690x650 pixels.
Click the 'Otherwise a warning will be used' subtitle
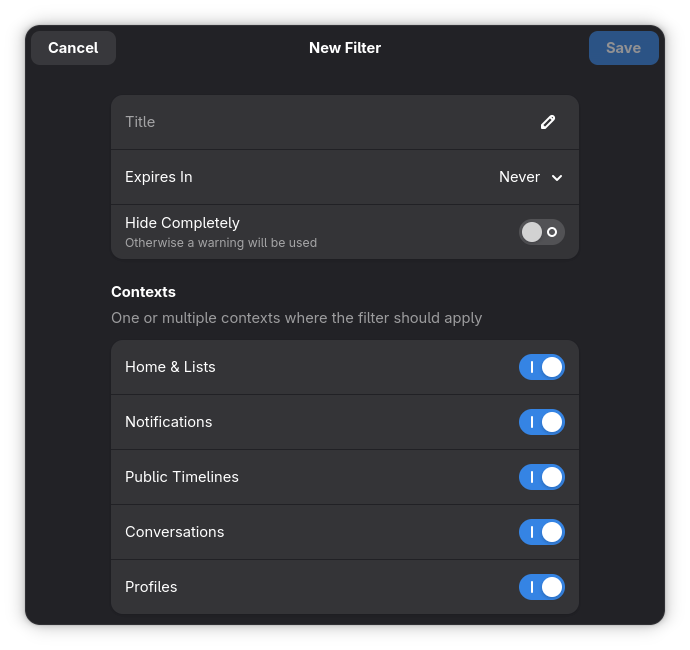tap(221, 243)
